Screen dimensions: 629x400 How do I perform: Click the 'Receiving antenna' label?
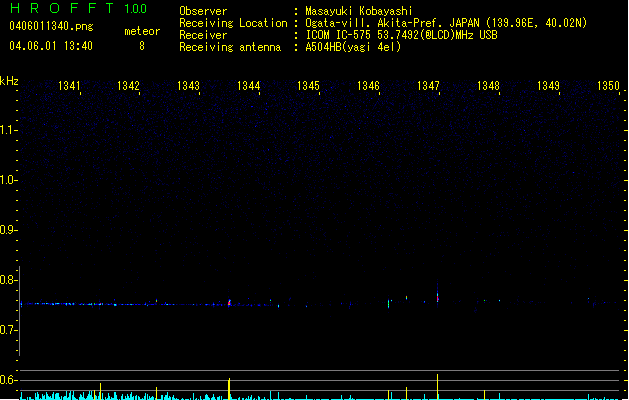coord(230,47)
